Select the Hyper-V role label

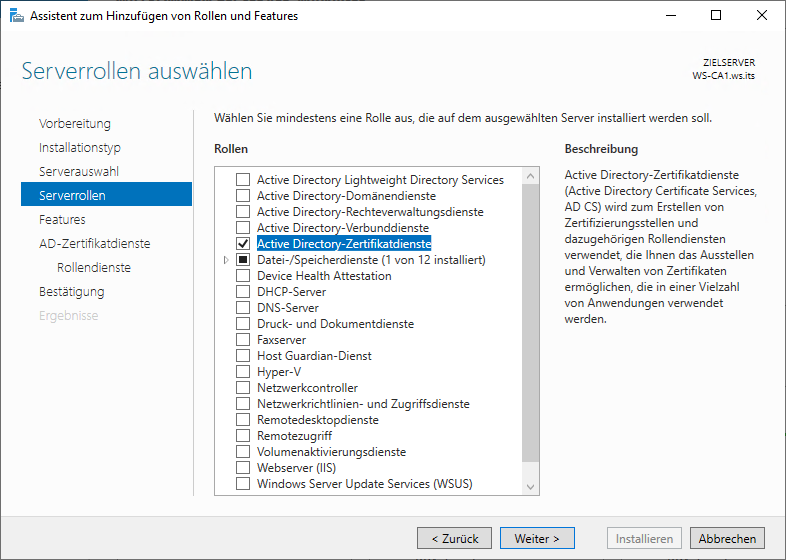pyautogui.click(x=279, y=372)
